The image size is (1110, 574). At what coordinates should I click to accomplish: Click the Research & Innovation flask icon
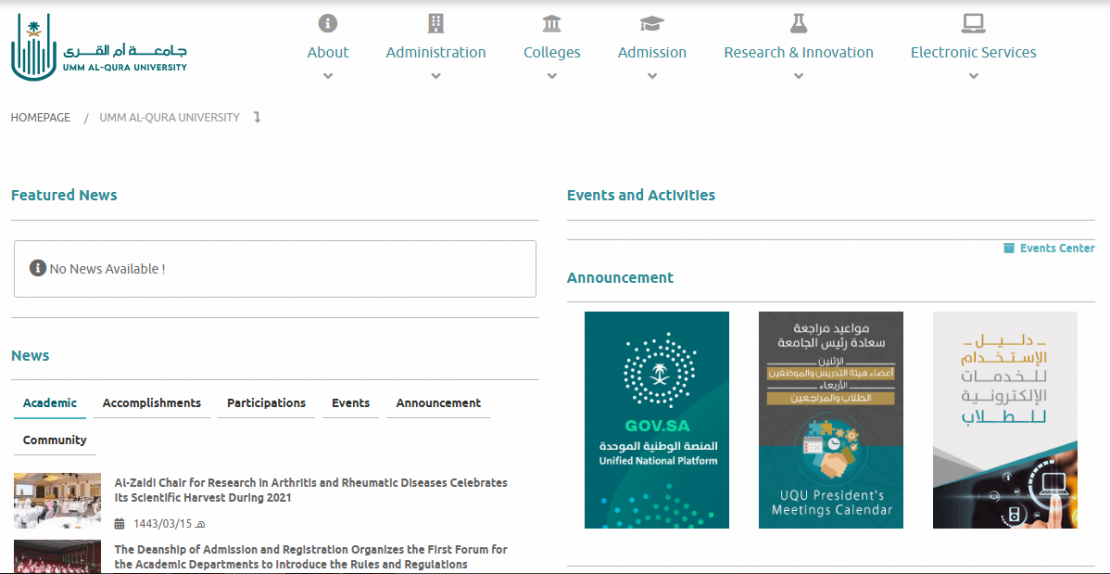[798, 23]
